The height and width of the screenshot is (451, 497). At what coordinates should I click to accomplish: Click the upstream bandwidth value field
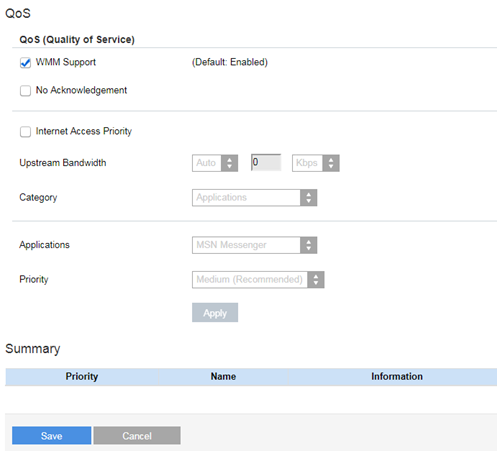[x=266, y=162]
